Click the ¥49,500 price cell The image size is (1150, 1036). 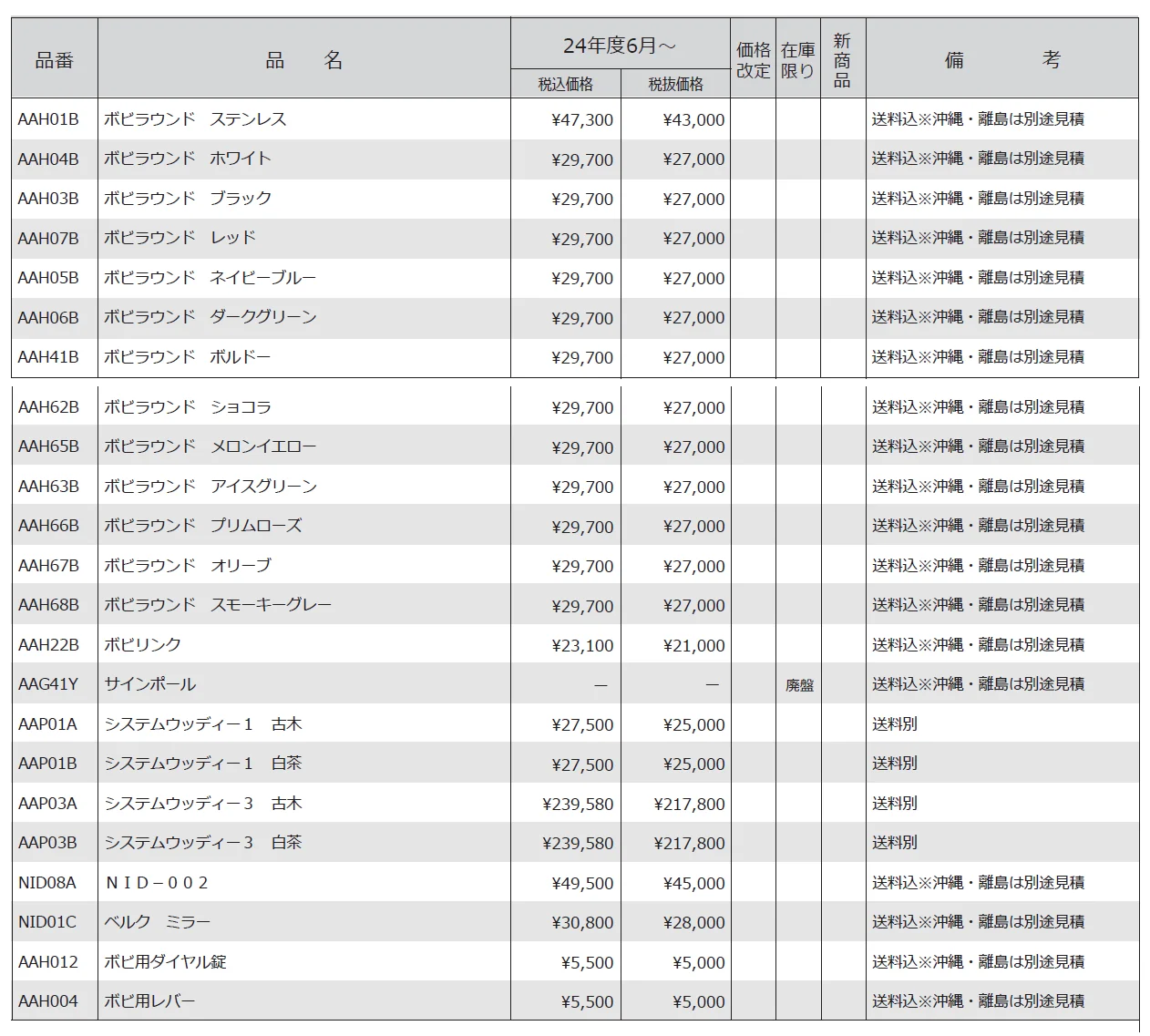coord(582,884)
